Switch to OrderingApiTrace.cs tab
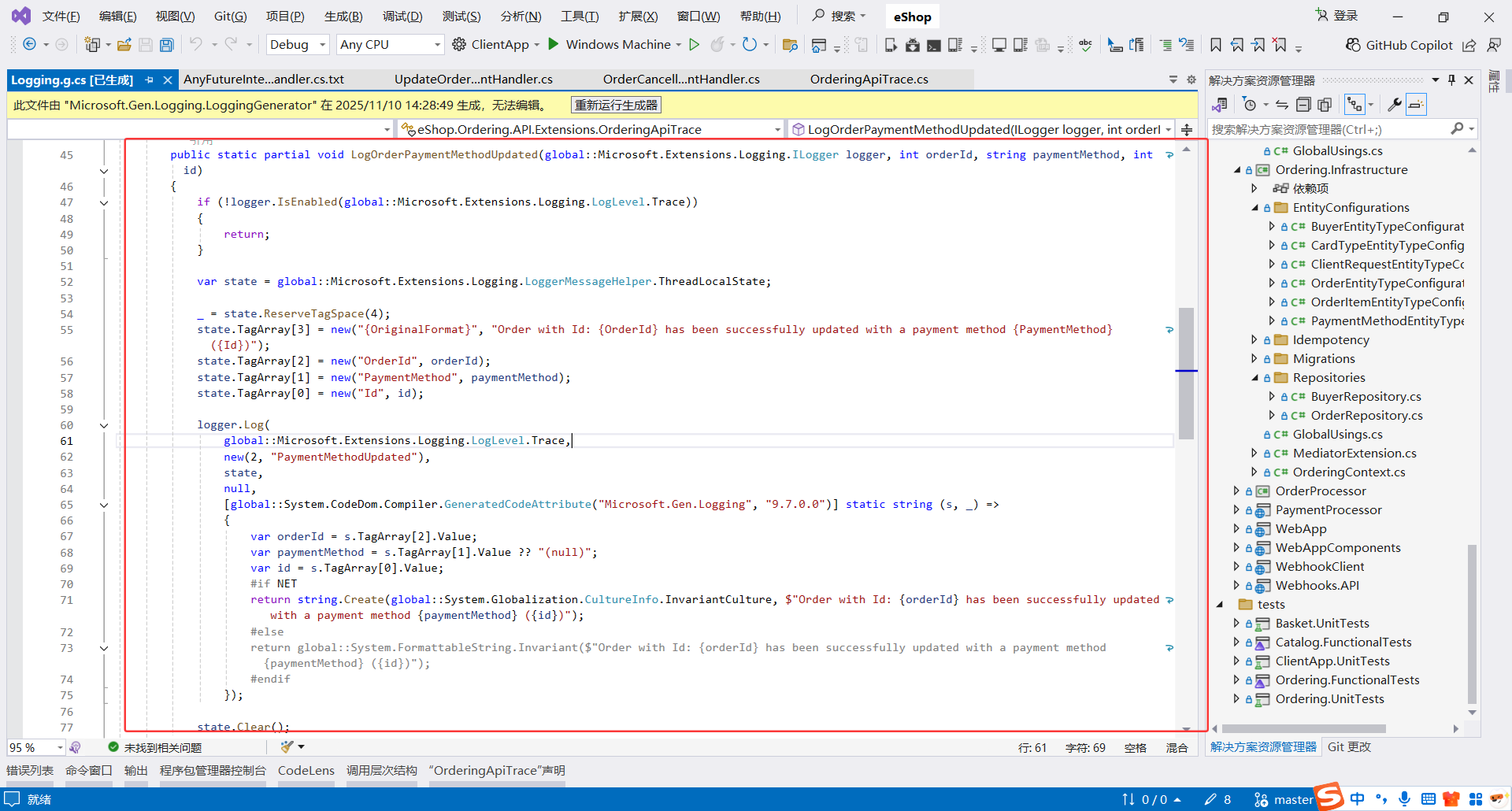Screen dimensions: 1512x811 (869, 80)
